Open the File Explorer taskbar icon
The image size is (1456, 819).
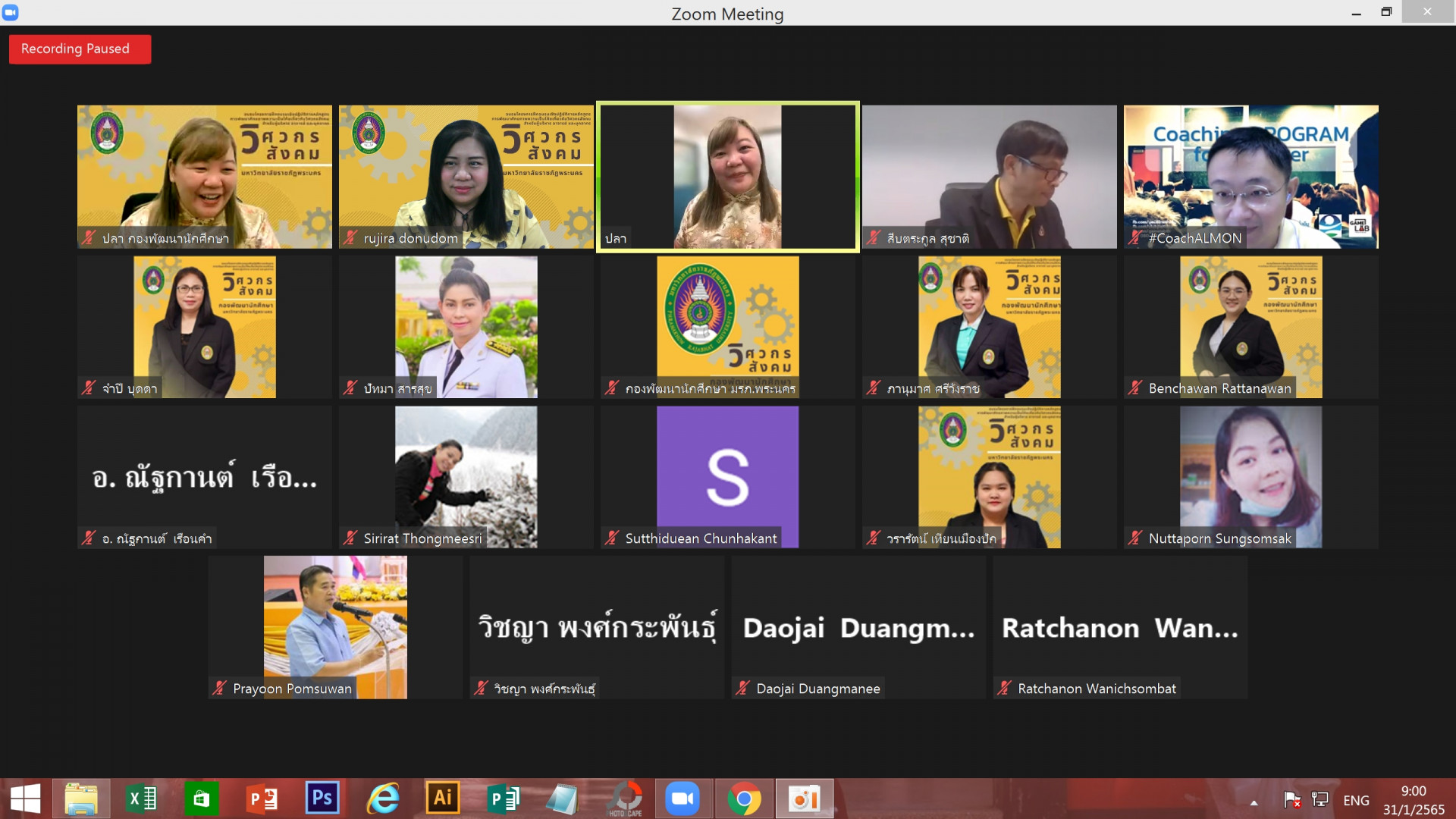click(x=81, y=799)
